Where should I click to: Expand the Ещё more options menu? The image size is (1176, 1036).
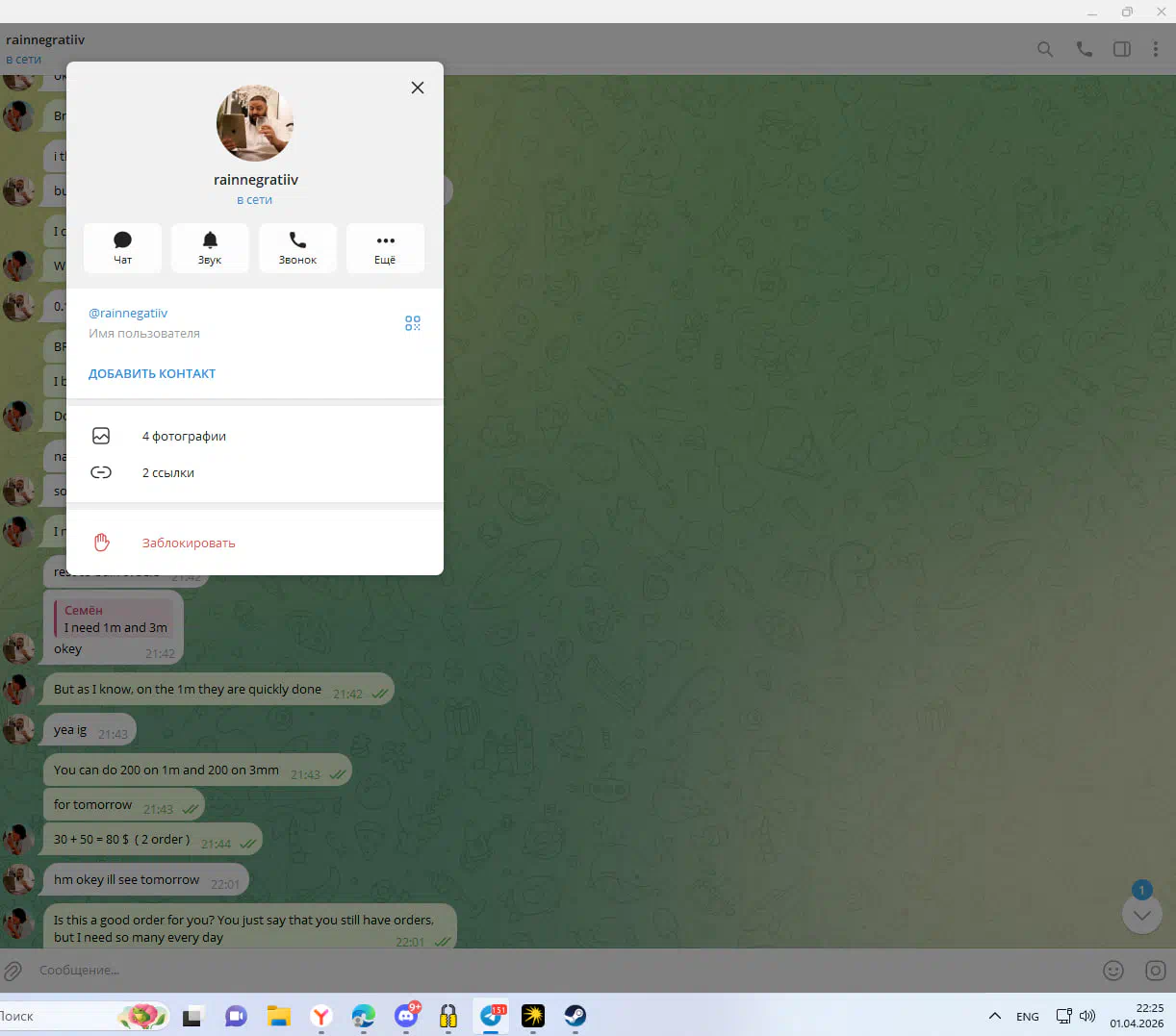pos(385,248)
